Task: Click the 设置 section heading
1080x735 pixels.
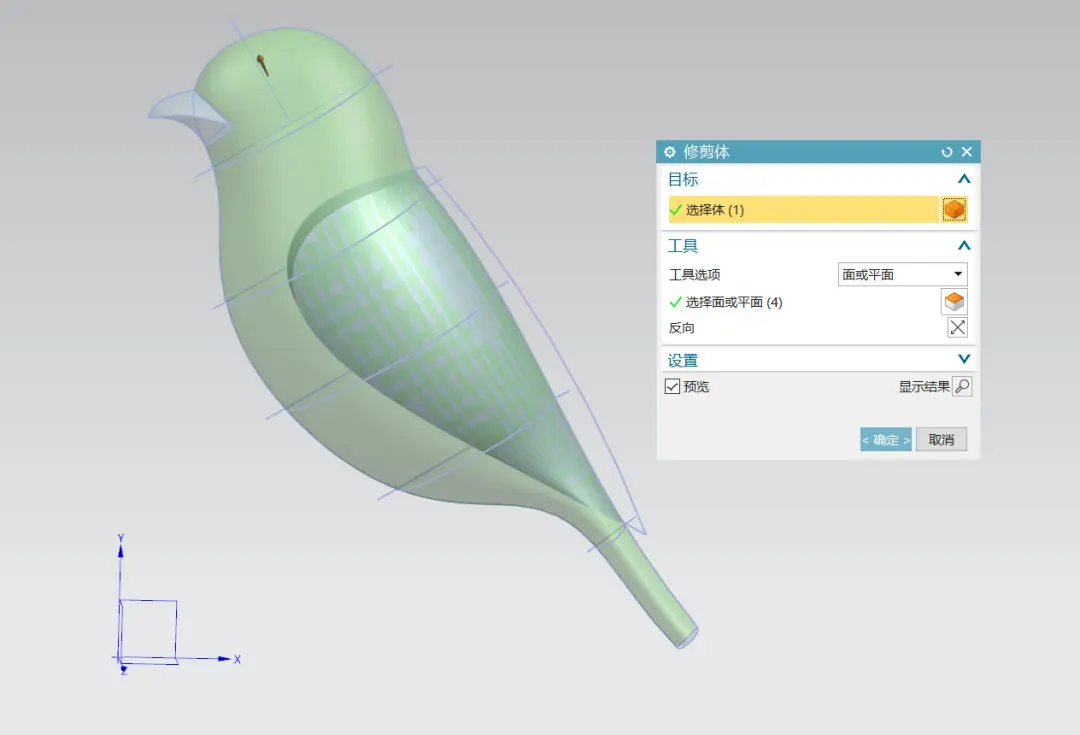Action: [683, 360]
